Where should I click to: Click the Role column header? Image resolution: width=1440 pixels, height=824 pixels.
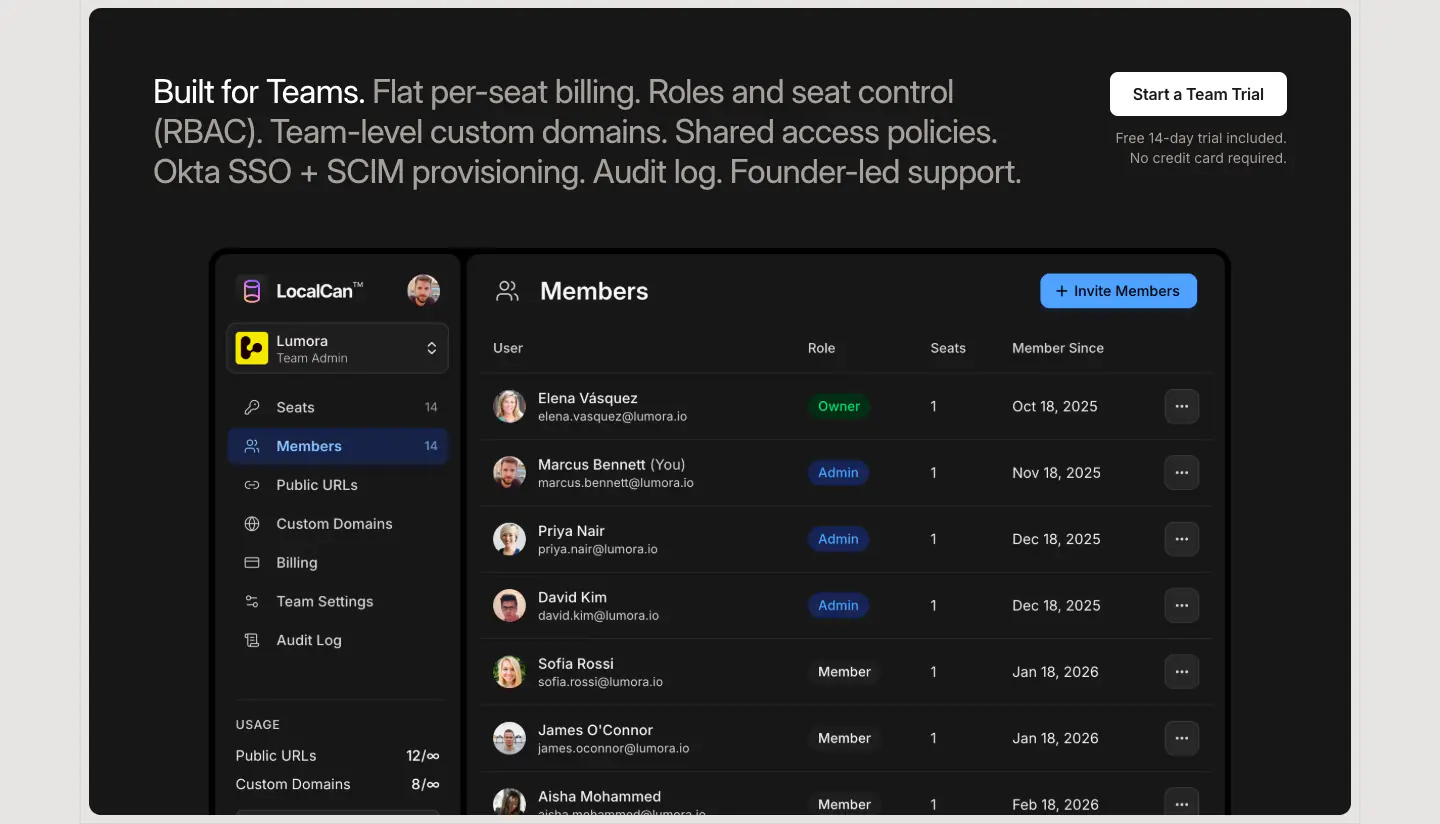click(821, 348)
